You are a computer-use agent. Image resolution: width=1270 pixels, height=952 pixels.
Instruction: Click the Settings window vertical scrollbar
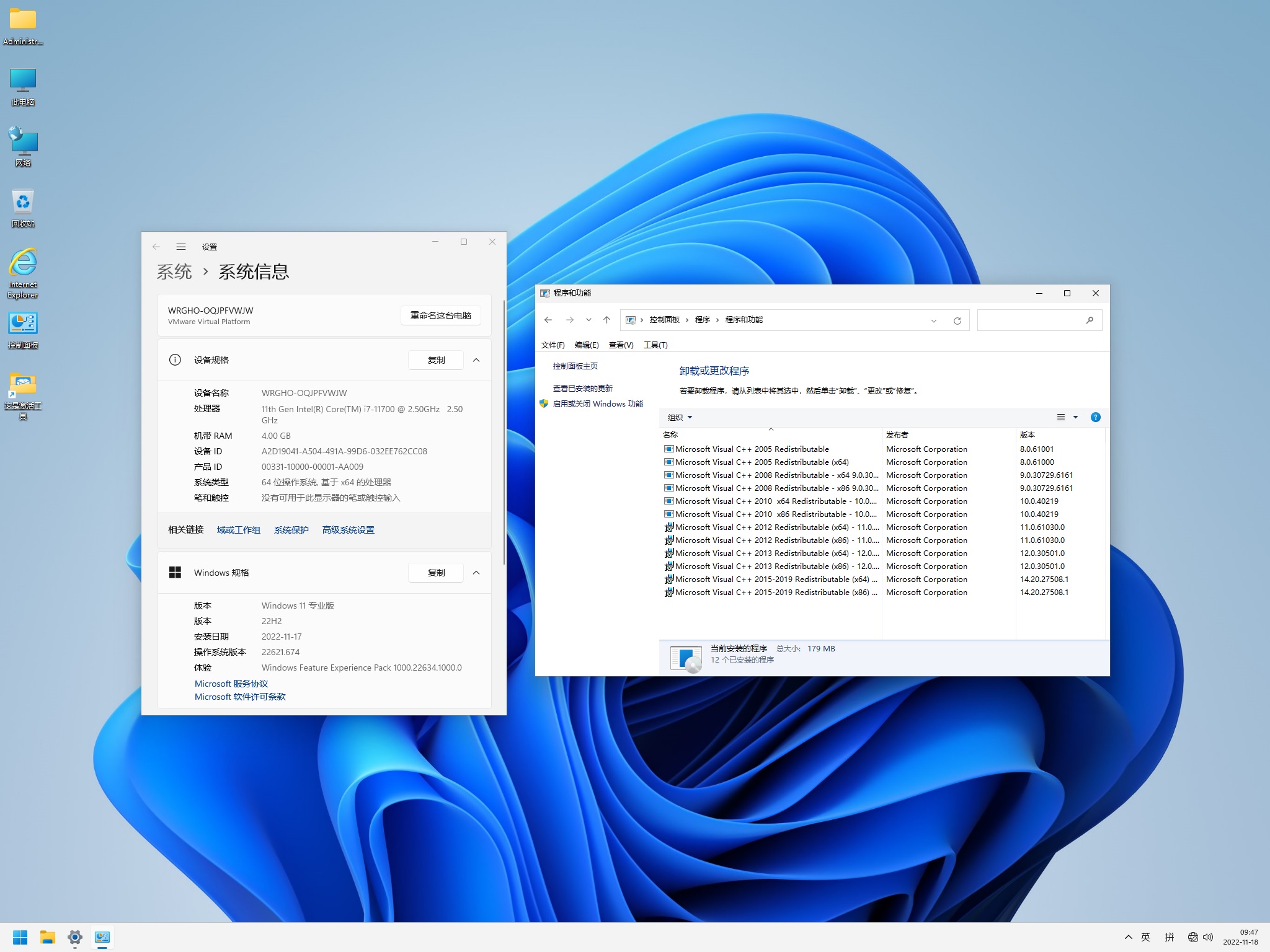click(504, 432)
